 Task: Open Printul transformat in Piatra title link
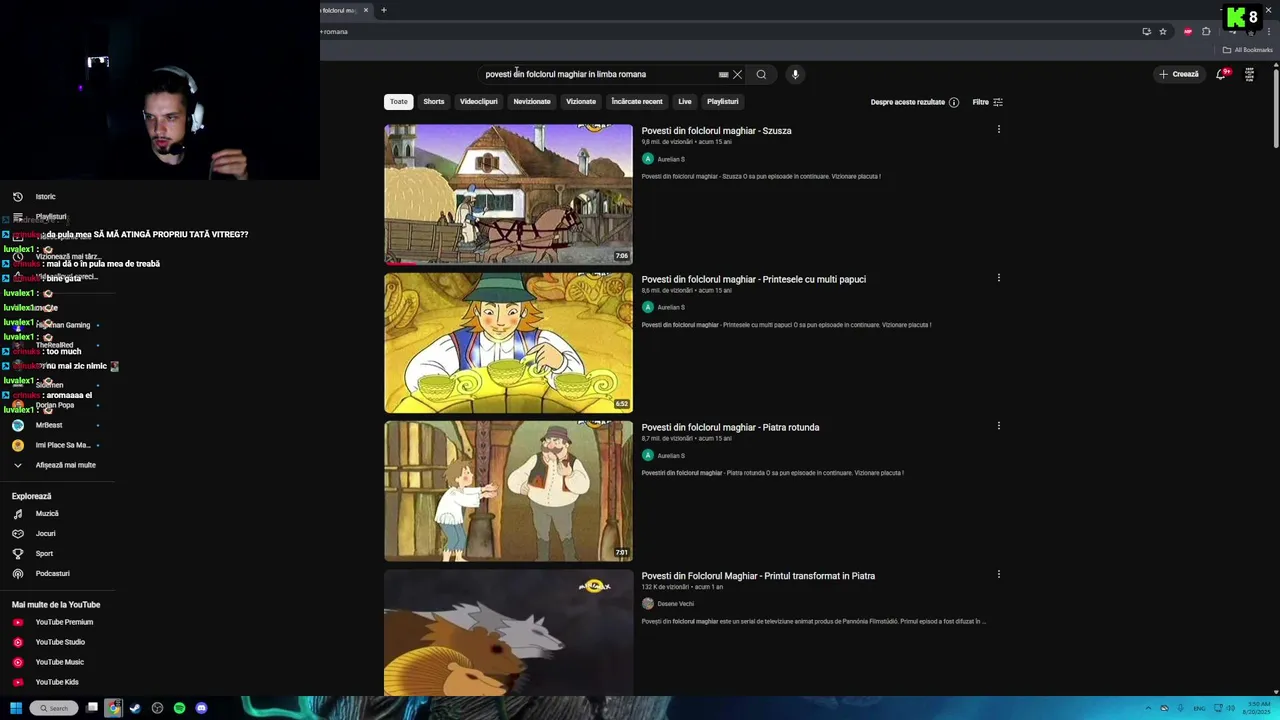pyautogui.click(x=758, y=576)
